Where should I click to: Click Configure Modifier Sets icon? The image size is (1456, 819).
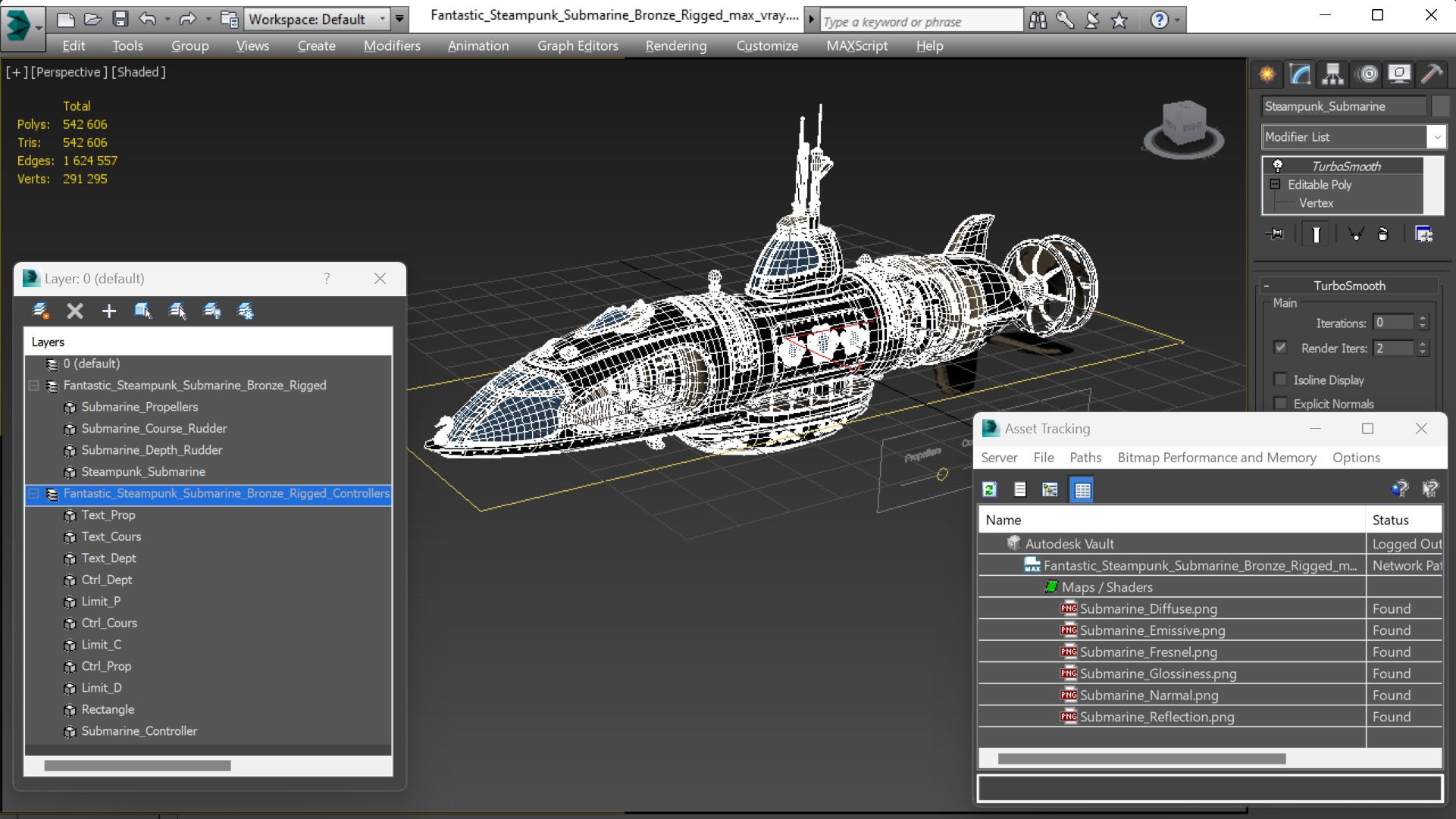click(1424, 234)
